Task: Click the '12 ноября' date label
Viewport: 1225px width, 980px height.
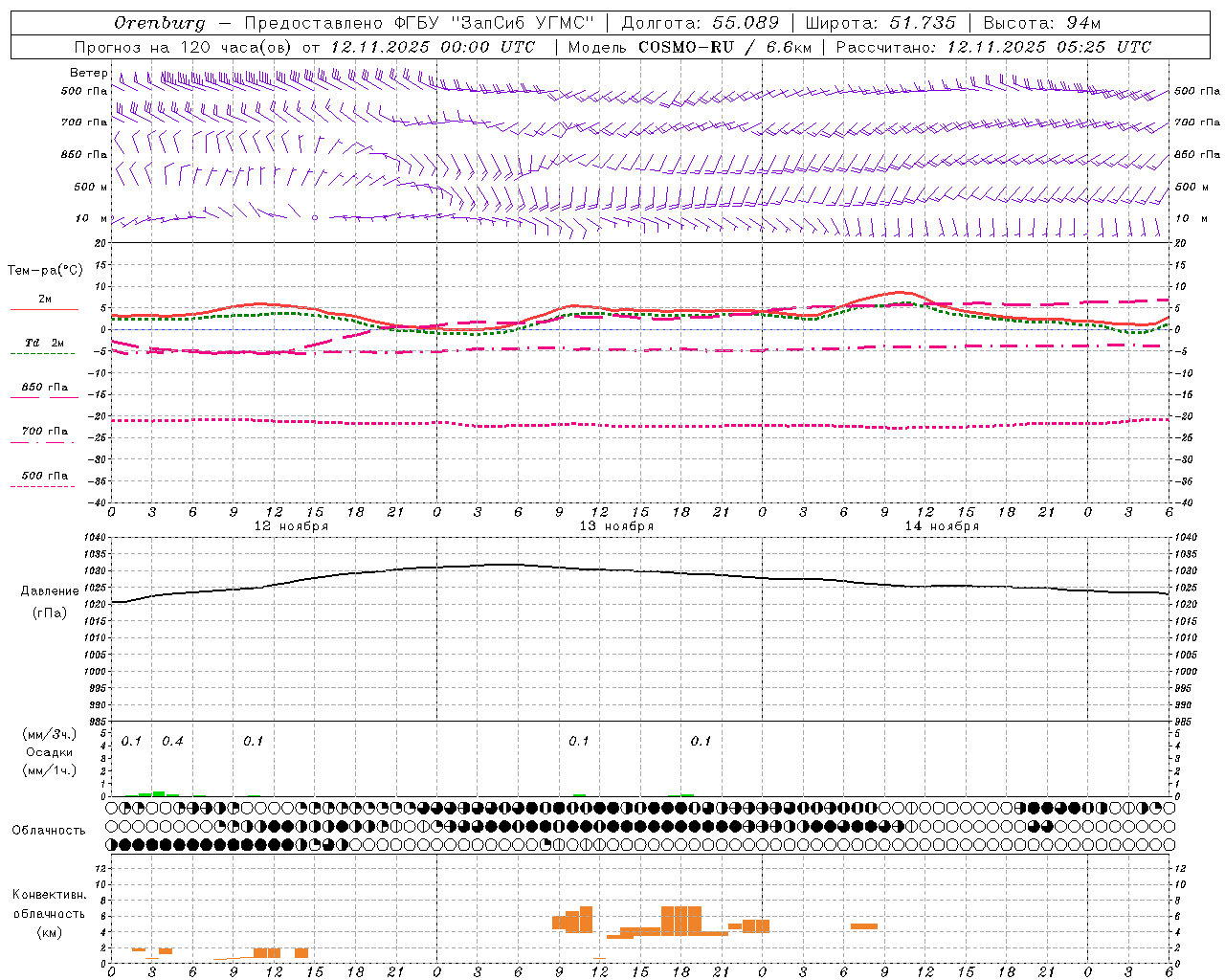Action: (x=291, y=525)
